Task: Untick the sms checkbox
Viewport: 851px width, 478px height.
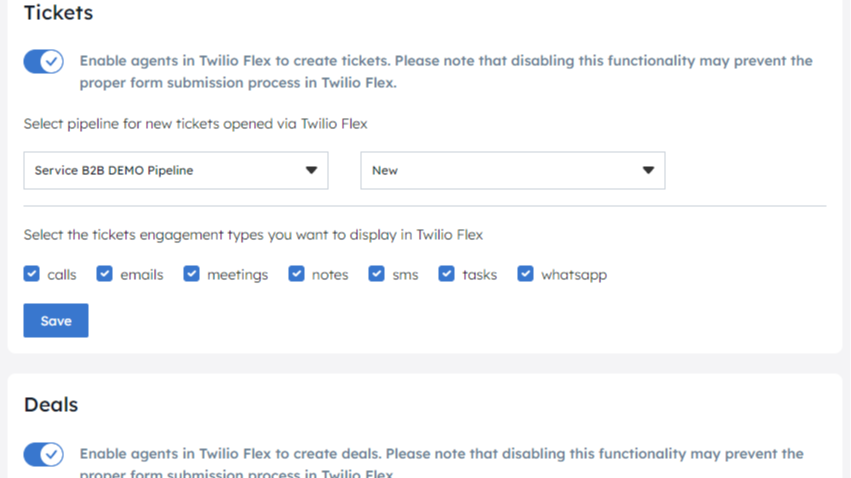Action: pyautogui.click(x=377, y=274)
